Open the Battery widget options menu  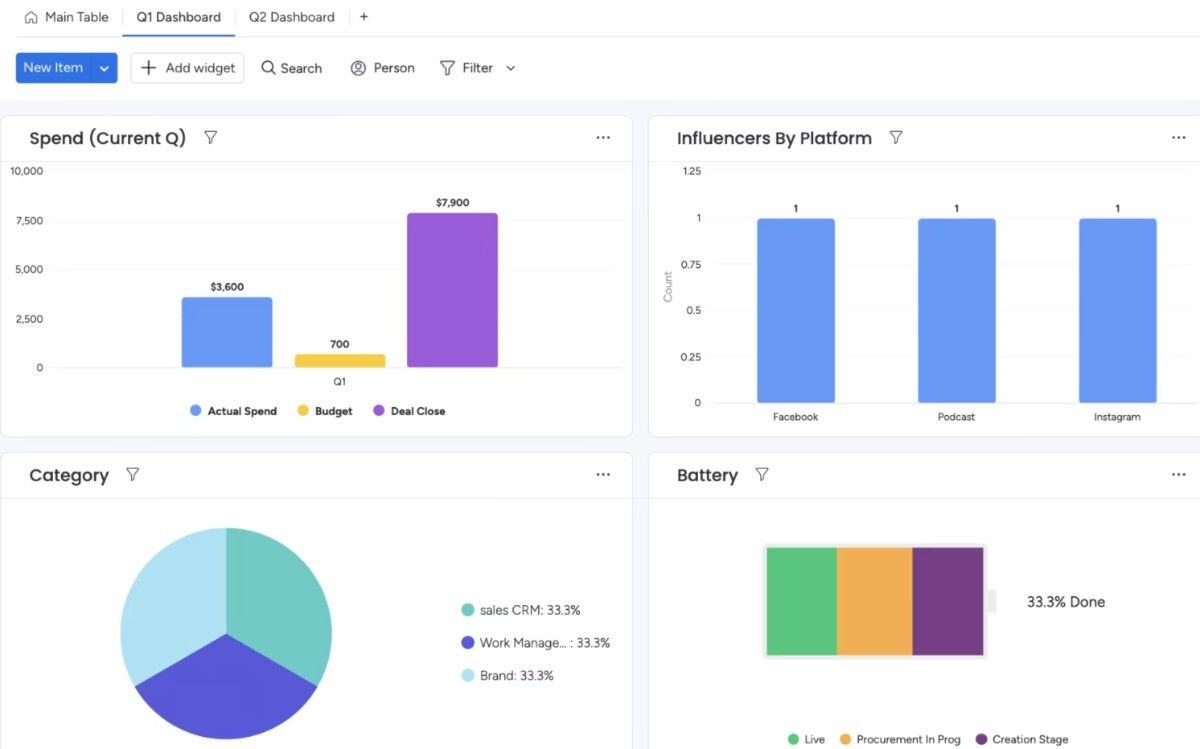pyautogui.click(x=1179, y=474)
